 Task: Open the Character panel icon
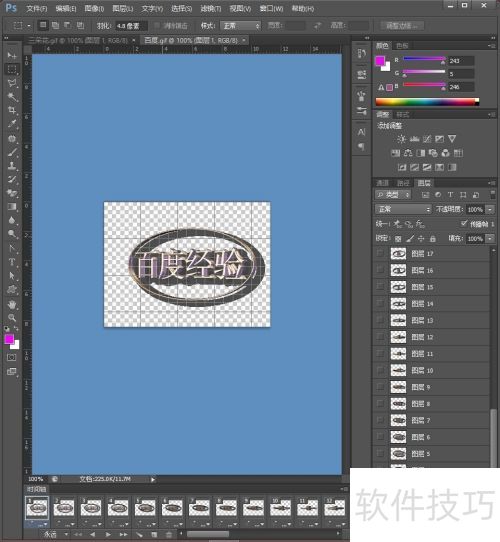(361, 132)
